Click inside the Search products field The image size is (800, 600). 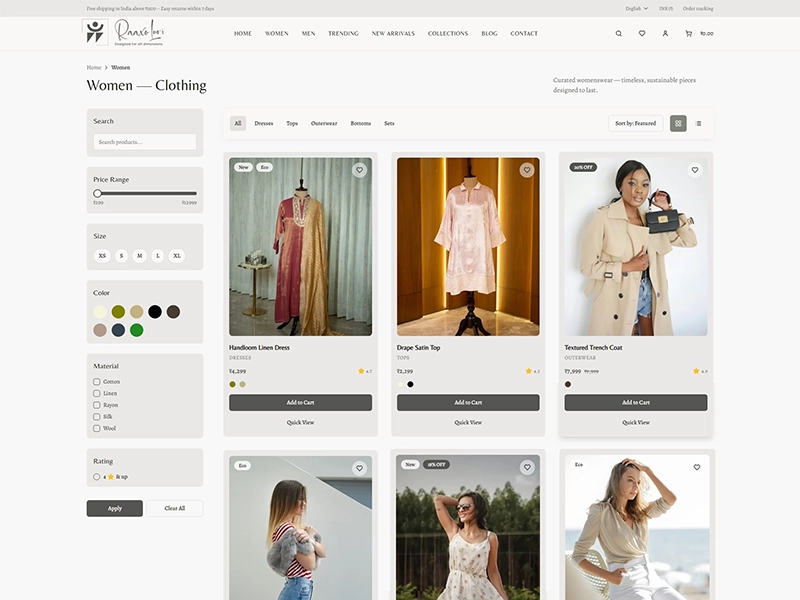click(145, 141)
